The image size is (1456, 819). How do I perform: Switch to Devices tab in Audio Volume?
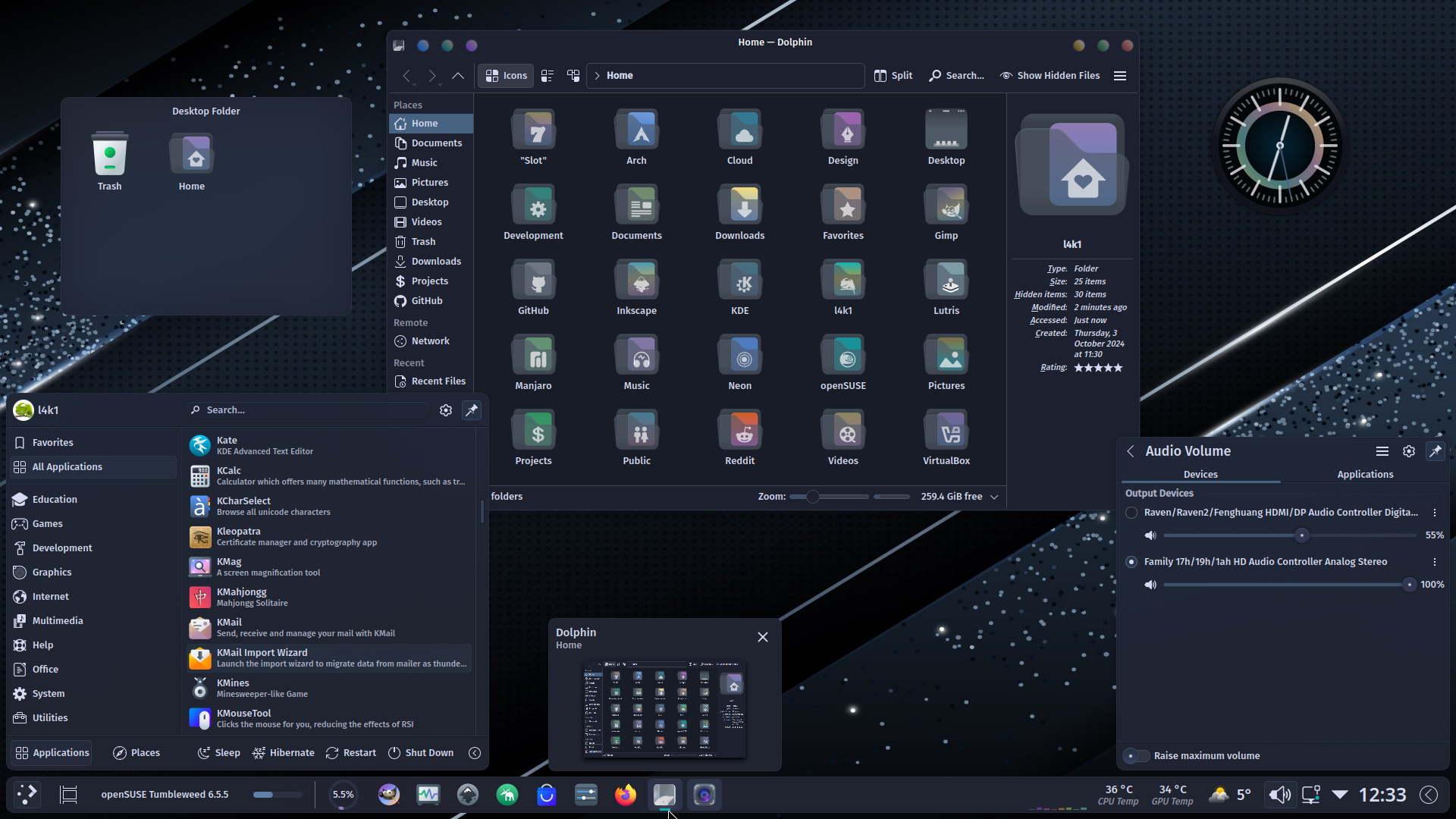(1200, 475)
